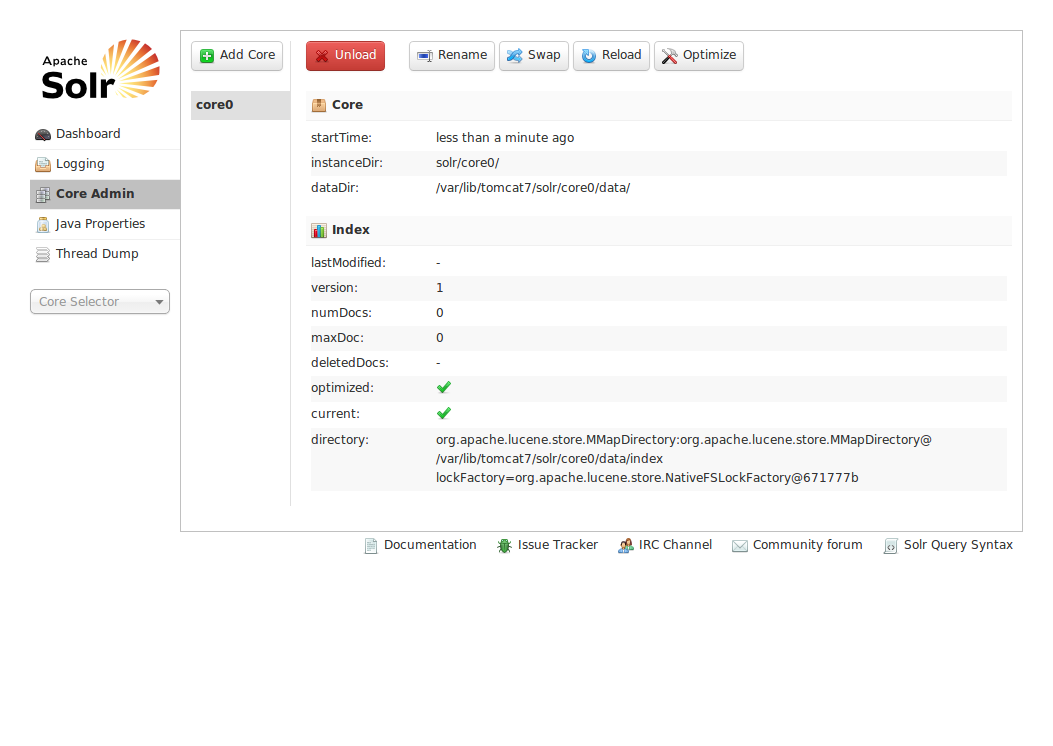
Task: Open the Core Selector dropdown
Action: [x=100, y=301]
